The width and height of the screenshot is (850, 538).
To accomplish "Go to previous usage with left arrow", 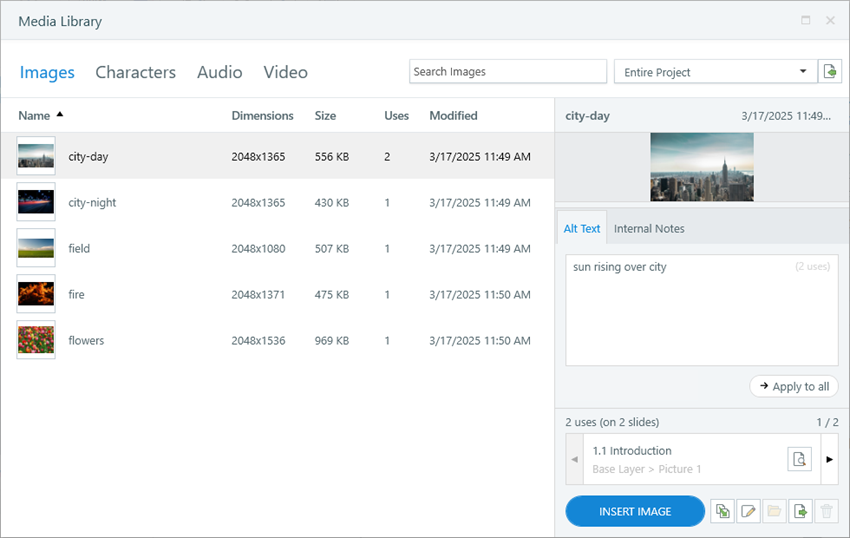I will (x=574, y=459).
